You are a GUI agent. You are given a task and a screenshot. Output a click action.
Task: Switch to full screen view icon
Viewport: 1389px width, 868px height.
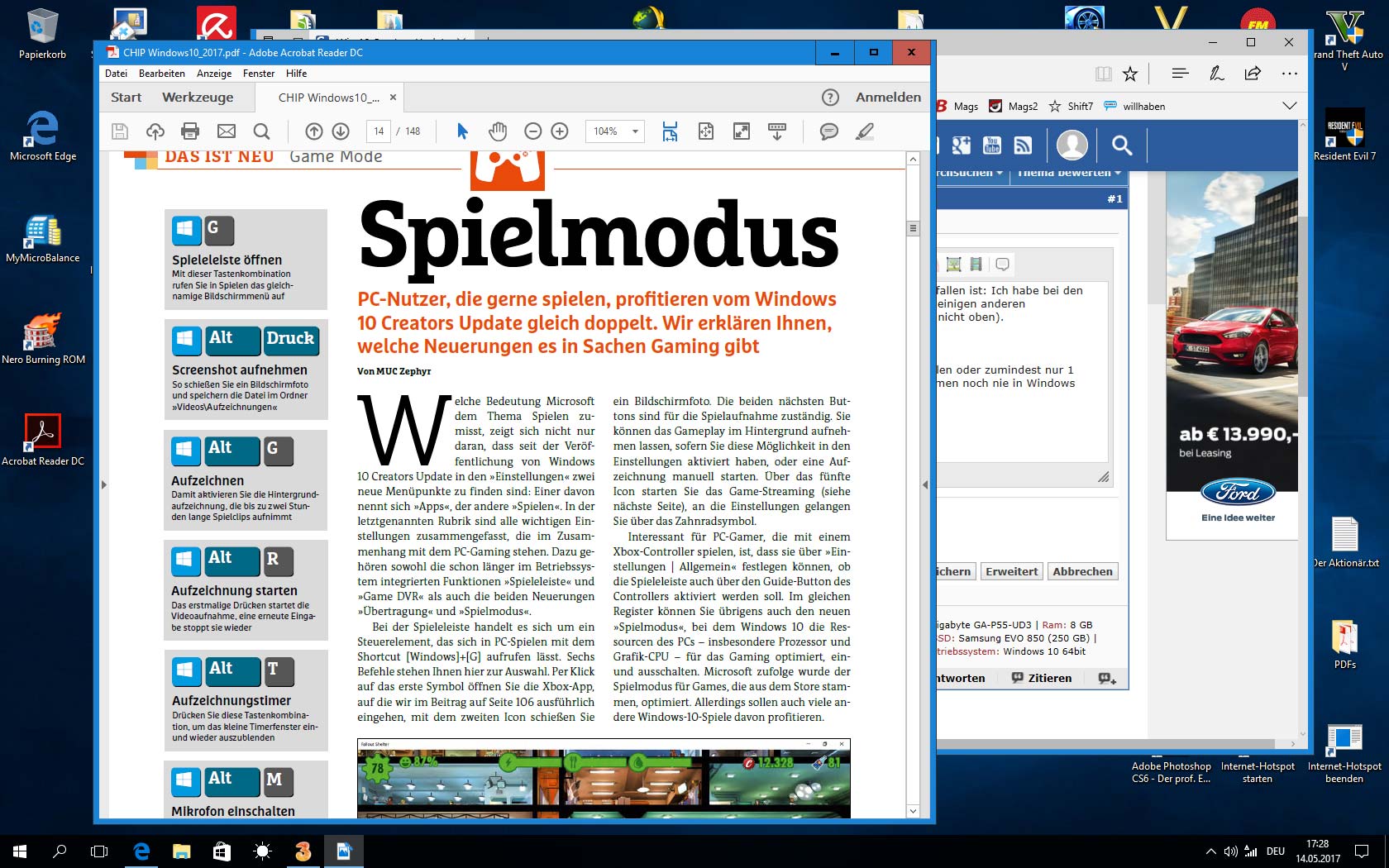point(742,131)
